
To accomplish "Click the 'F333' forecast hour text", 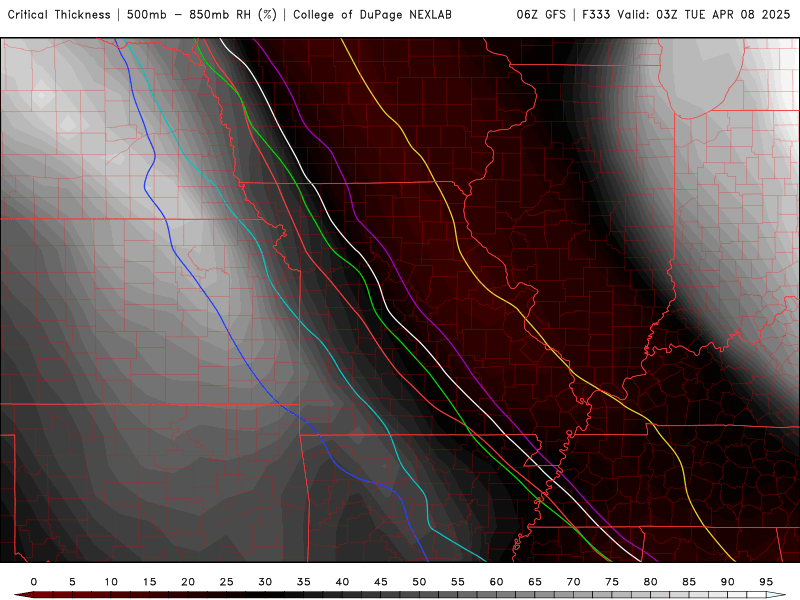I will 597,15.
